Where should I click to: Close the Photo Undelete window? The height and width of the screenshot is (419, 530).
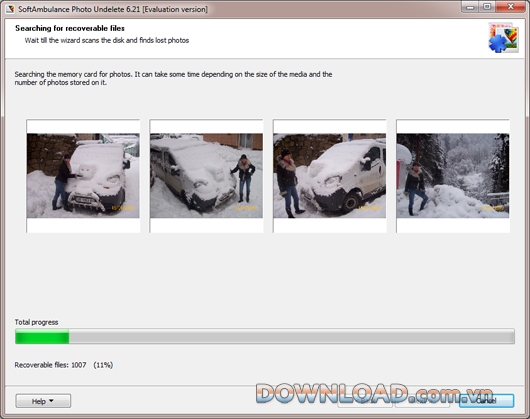510,7
